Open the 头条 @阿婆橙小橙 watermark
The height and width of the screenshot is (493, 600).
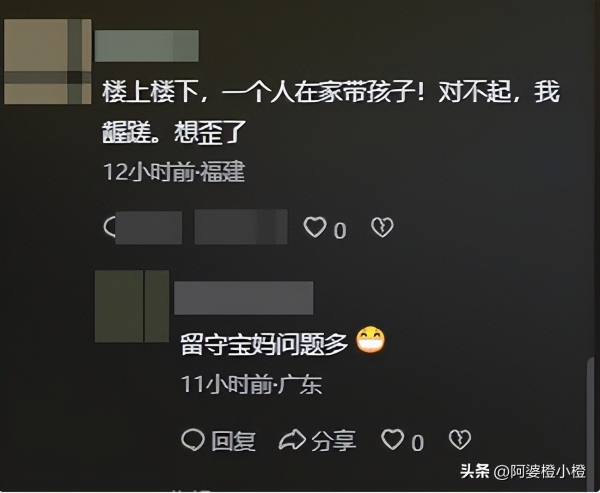(x=522, y=471)
